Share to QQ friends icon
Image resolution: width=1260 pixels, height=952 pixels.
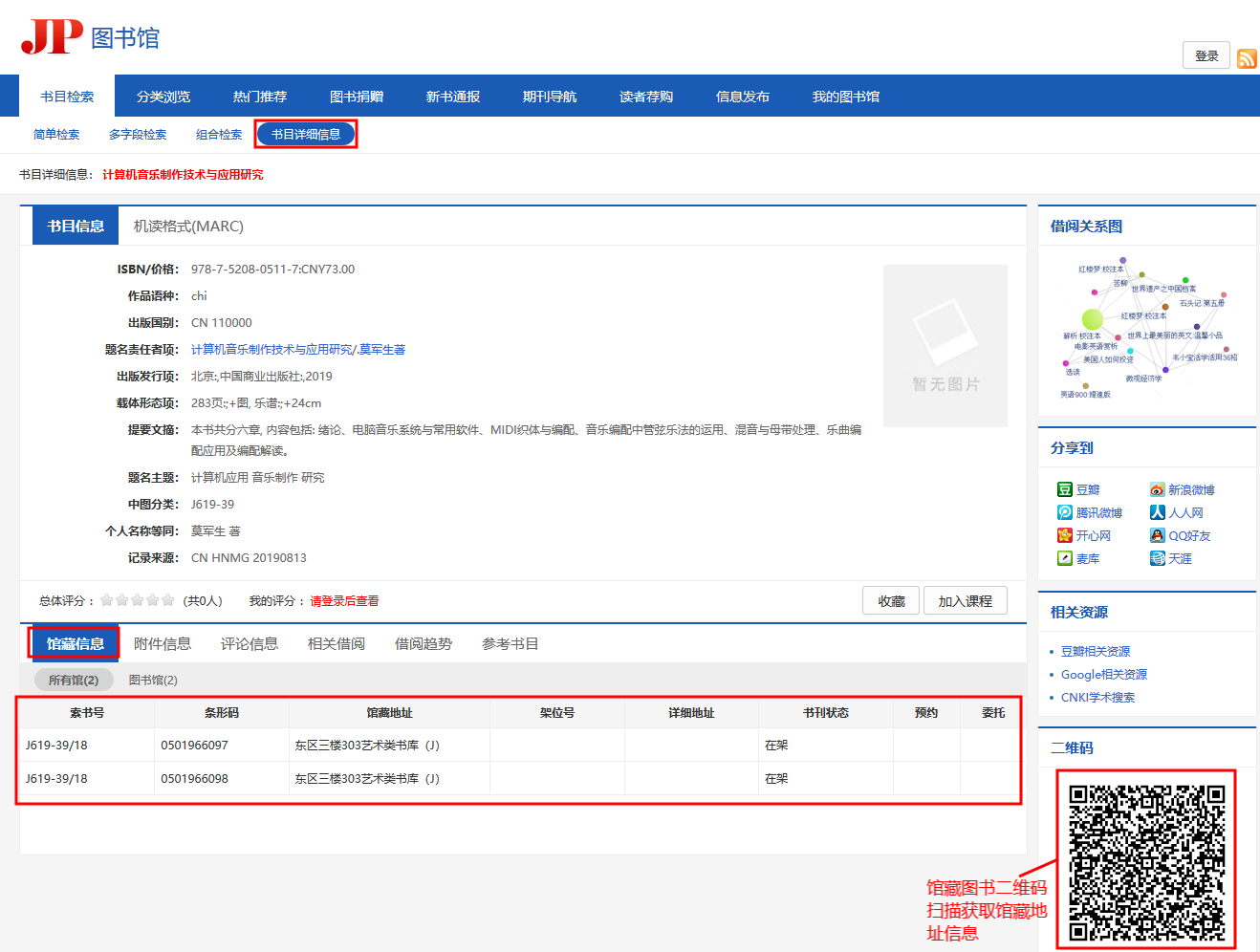[1158, 535]
